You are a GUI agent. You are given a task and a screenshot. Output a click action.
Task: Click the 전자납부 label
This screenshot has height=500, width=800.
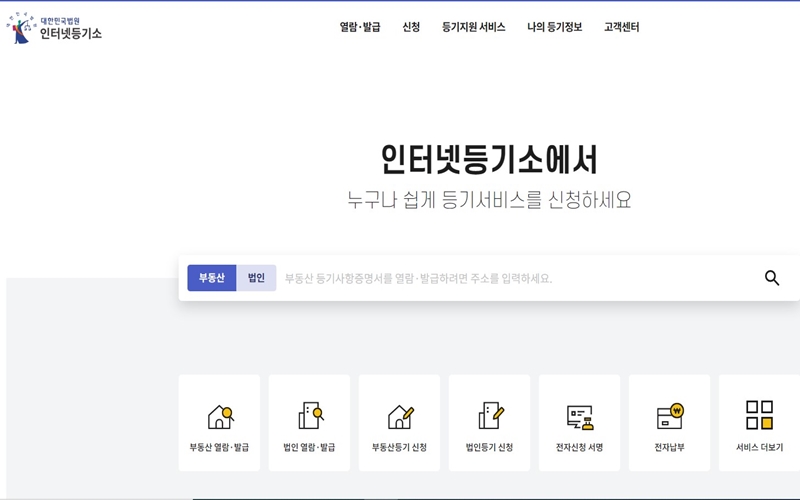tap(669, 447)
